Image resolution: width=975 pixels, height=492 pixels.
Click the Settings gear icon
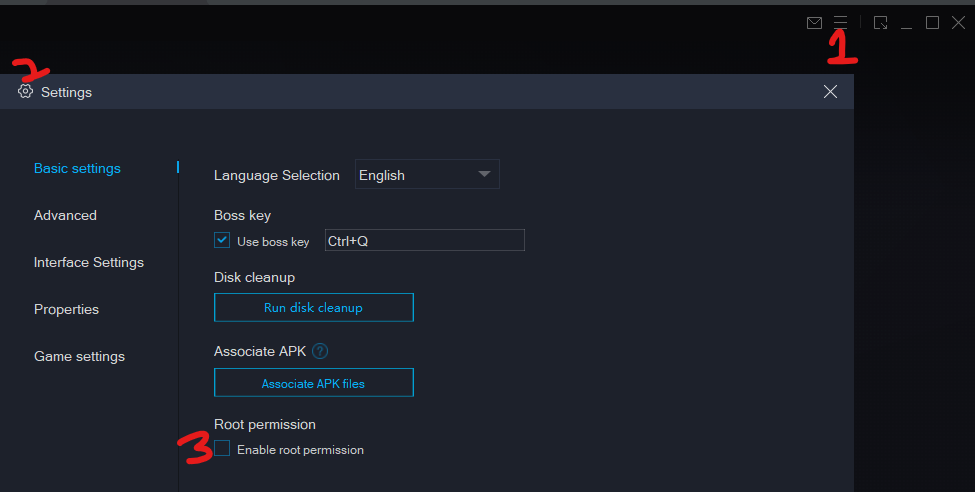25,92
